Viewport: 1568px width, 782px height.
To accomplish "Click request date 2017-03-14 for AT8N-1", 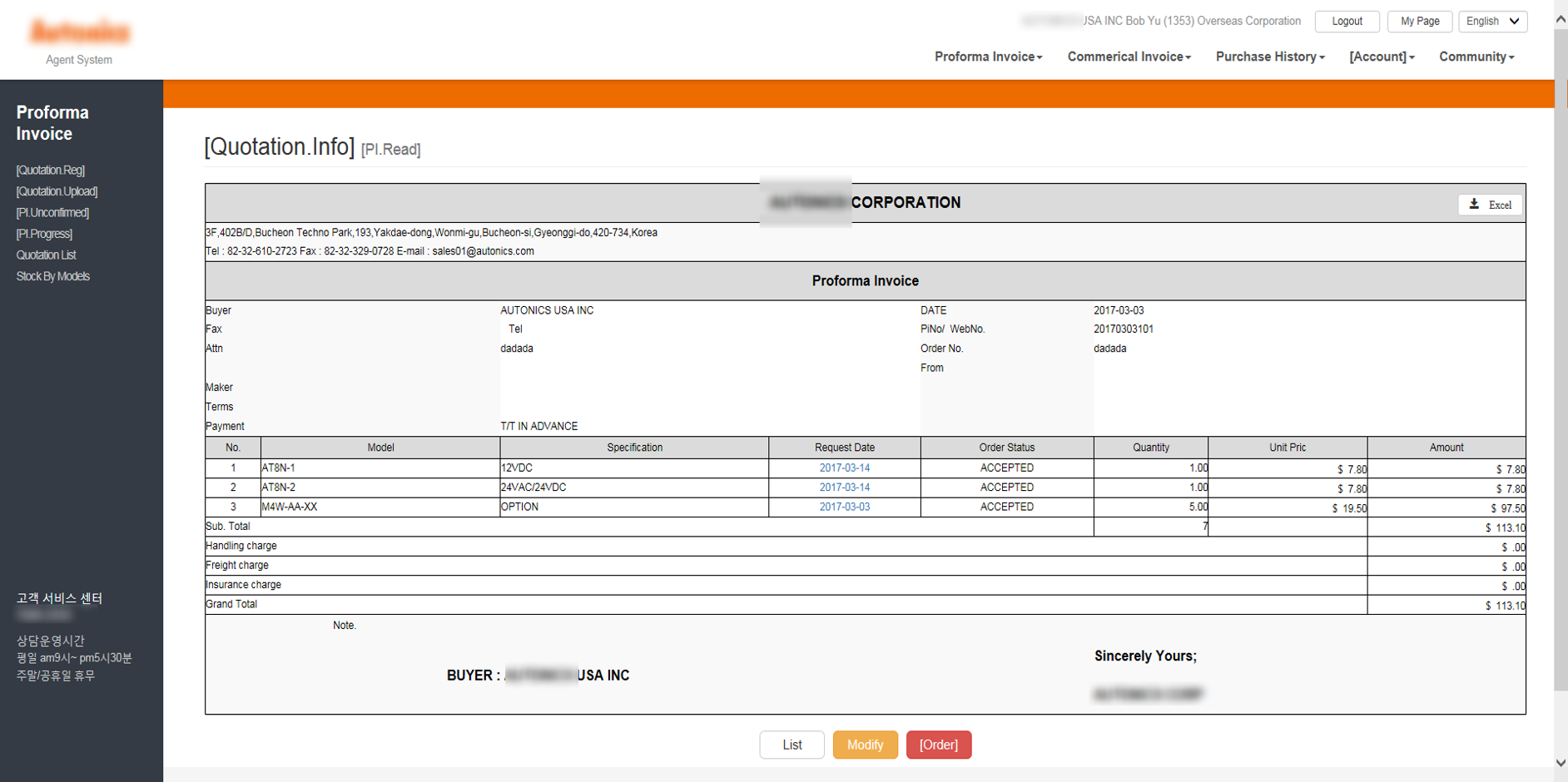I will 844,468.
